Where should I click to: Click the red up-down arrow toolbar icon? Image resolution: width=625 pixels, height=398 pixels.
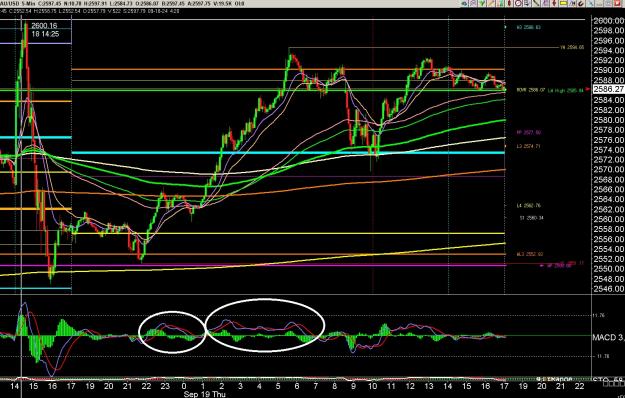(554, 3)
